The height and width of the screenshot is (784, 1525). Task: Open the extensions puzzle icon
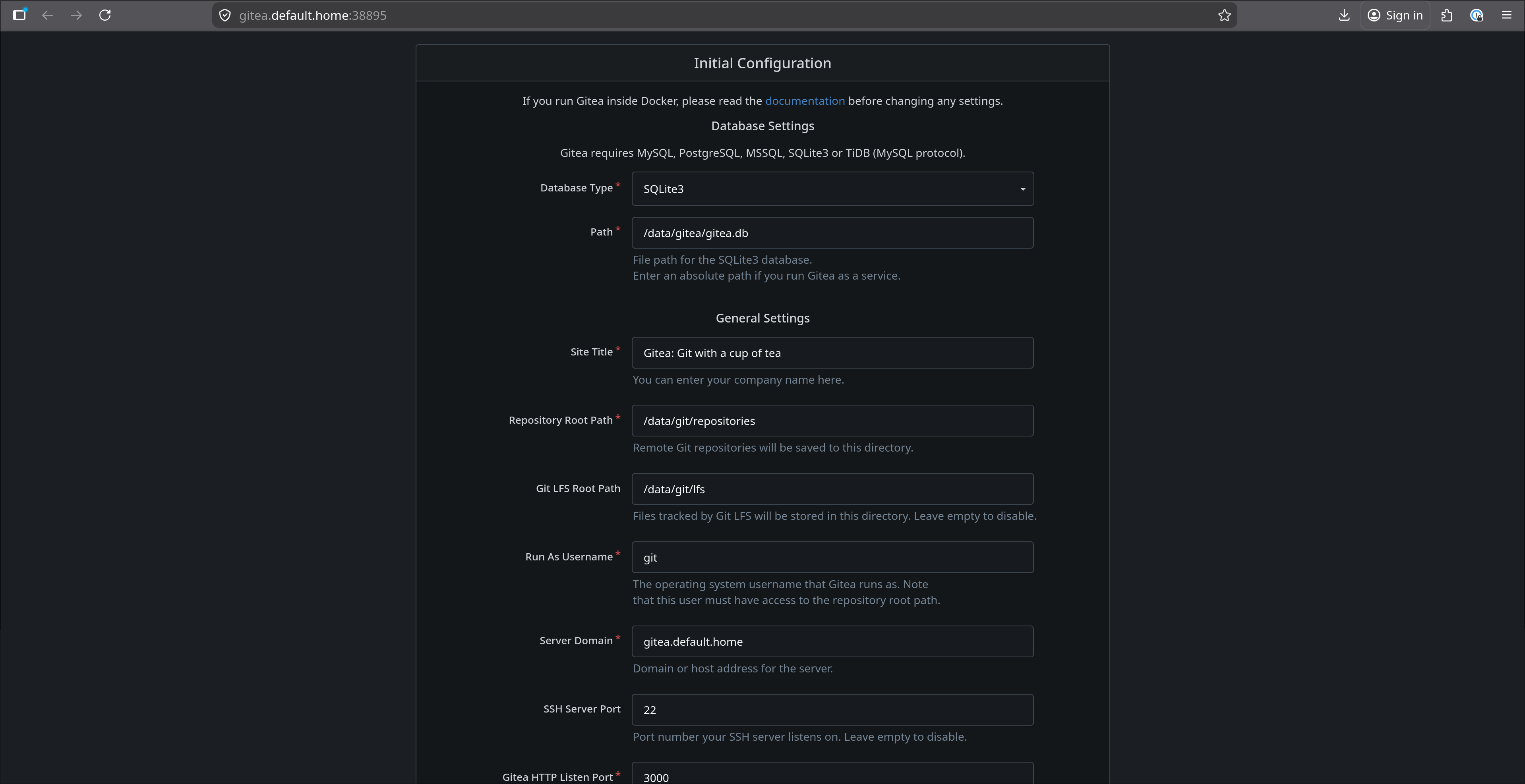[1447, 15]
